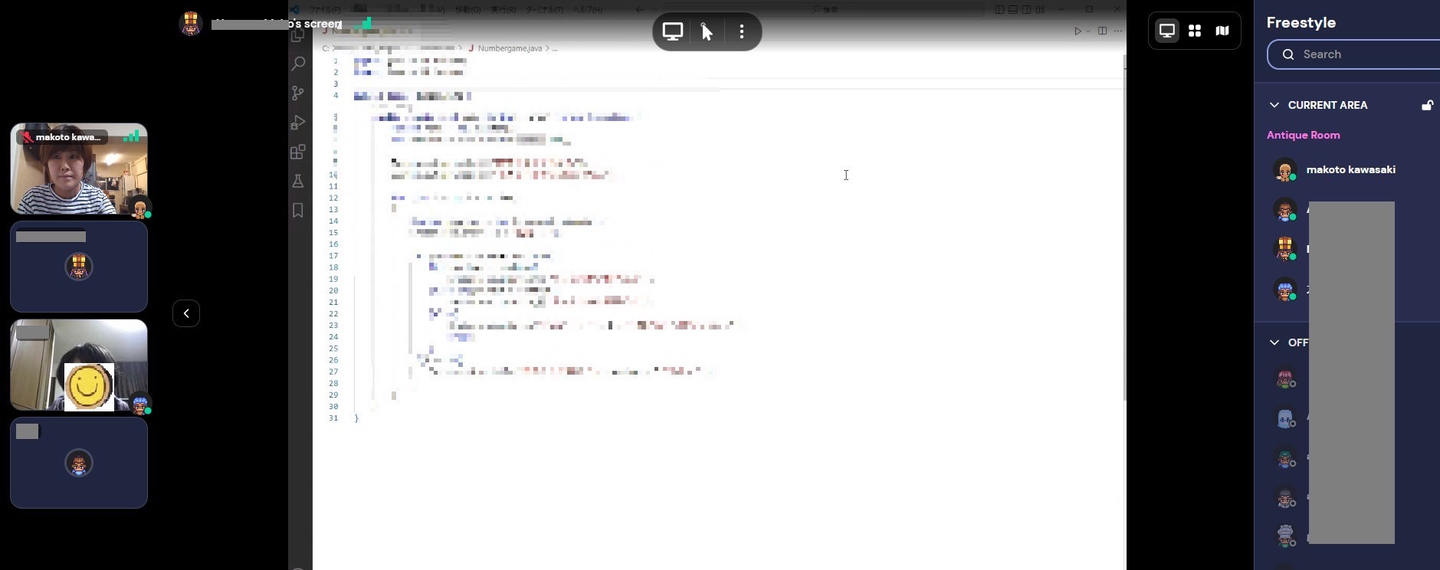Image resolution: width=1440 pixels, height=570 pixels.
Task: Click the screen share view icon in floating toolbar
Action: (x=673, y=32)
